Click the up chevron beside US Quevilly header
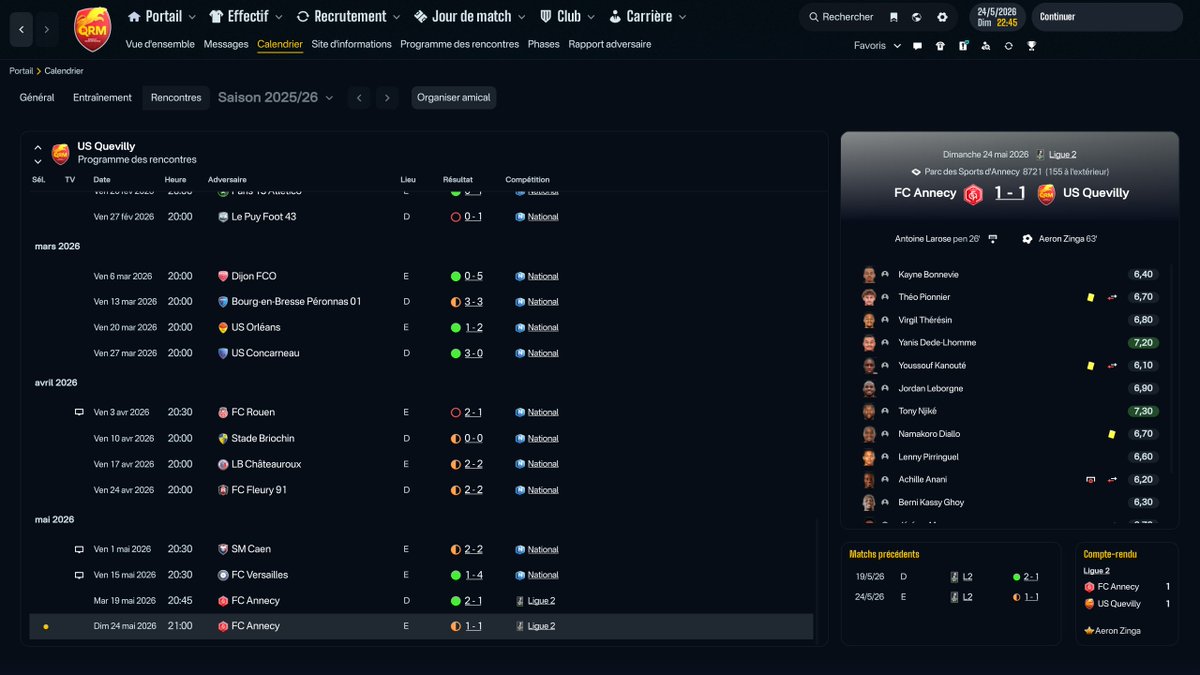The height and width of the screenshot is (675, 1200). (x=38, y=147)
